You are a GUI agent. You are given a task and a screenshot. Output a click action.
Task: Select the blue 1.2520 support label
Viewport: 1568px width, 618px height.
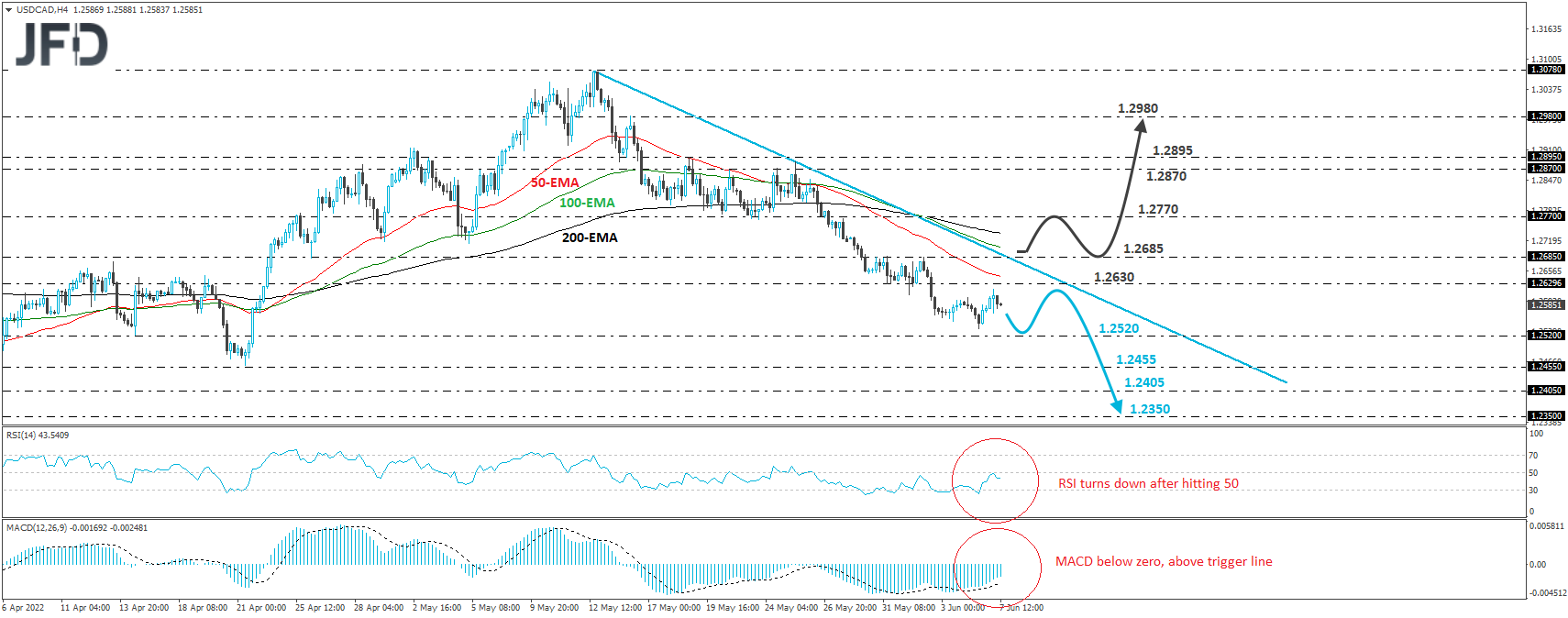tap(1119, 328)
